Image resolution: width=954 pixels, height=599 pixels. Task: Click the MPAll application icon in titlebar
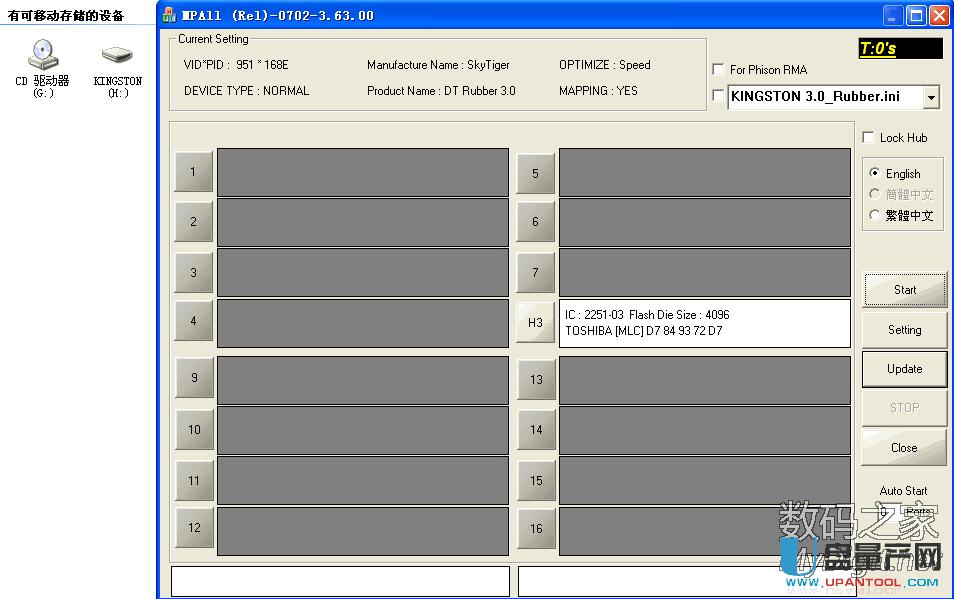(170, 14)
